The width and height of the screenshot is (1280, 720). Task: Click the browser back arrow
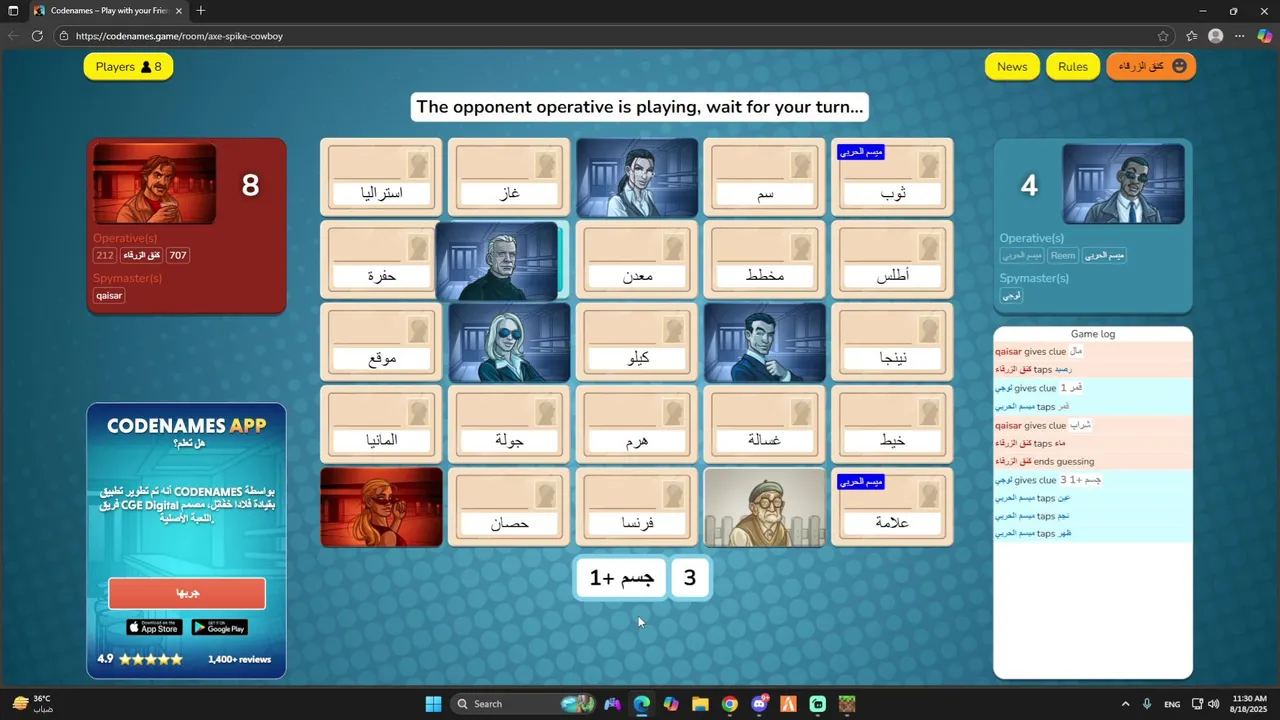(13, 36)
